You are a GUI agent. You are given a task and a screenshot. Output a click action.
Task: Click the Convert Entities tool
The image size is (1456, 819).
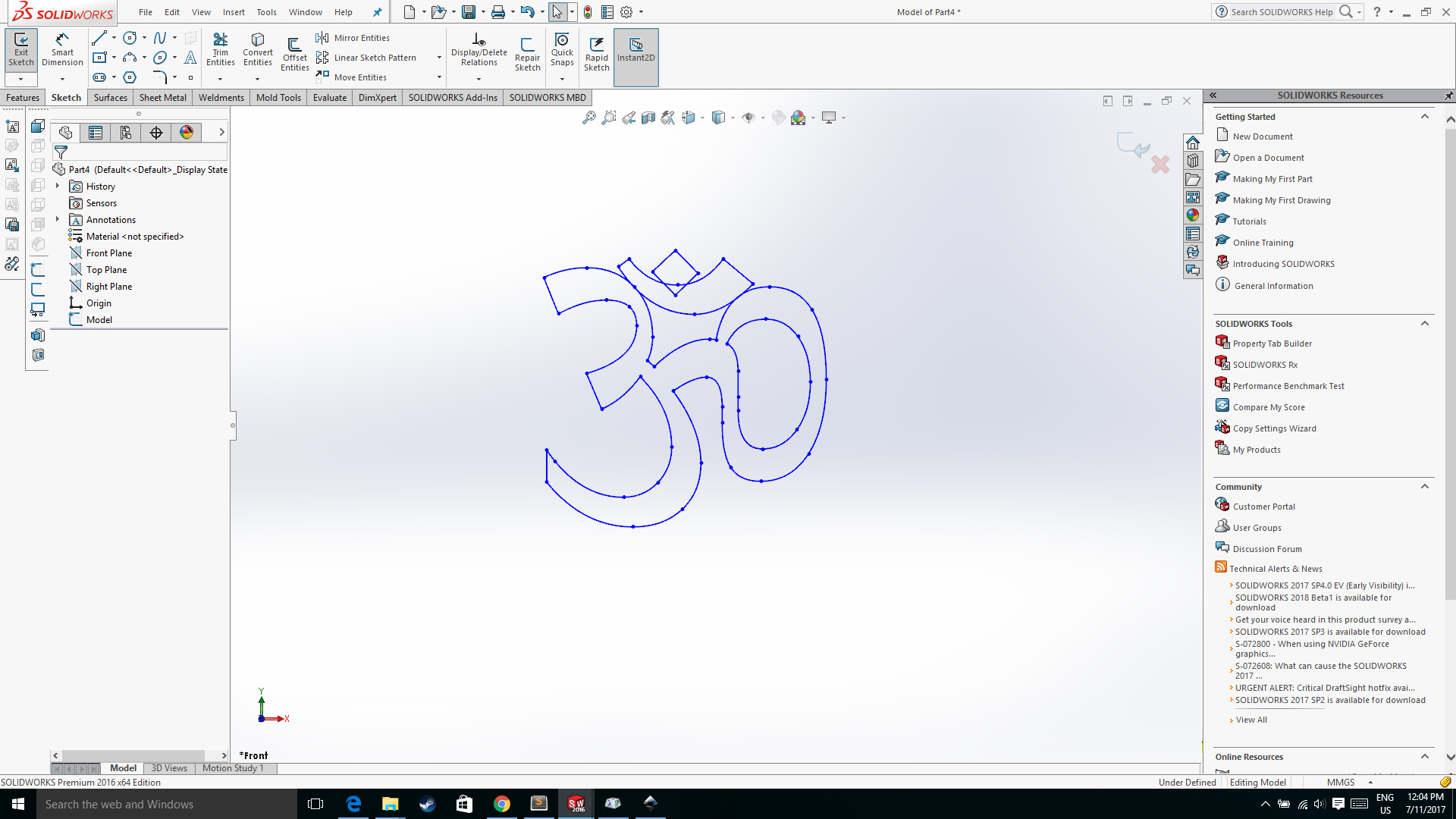coord(258,50)
